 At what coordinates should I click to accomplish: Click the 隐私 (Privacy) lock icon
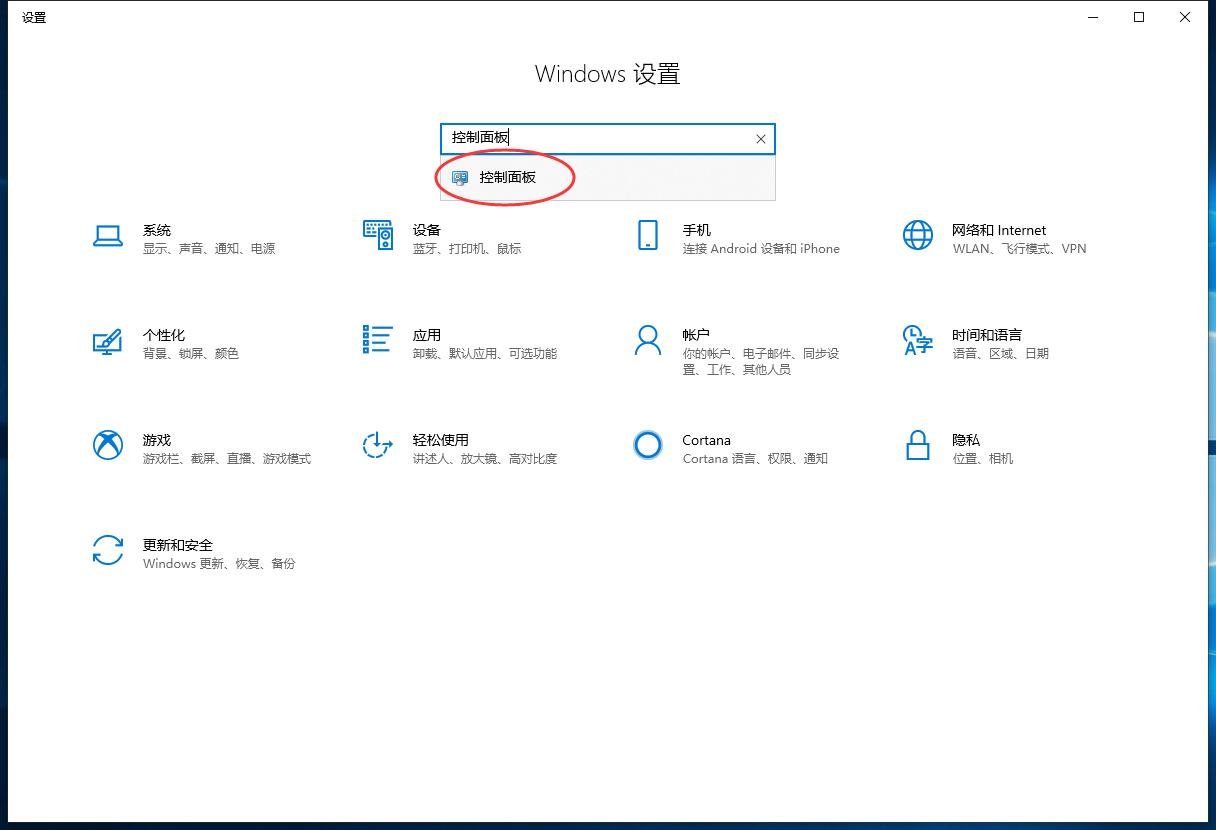point(917,445)
